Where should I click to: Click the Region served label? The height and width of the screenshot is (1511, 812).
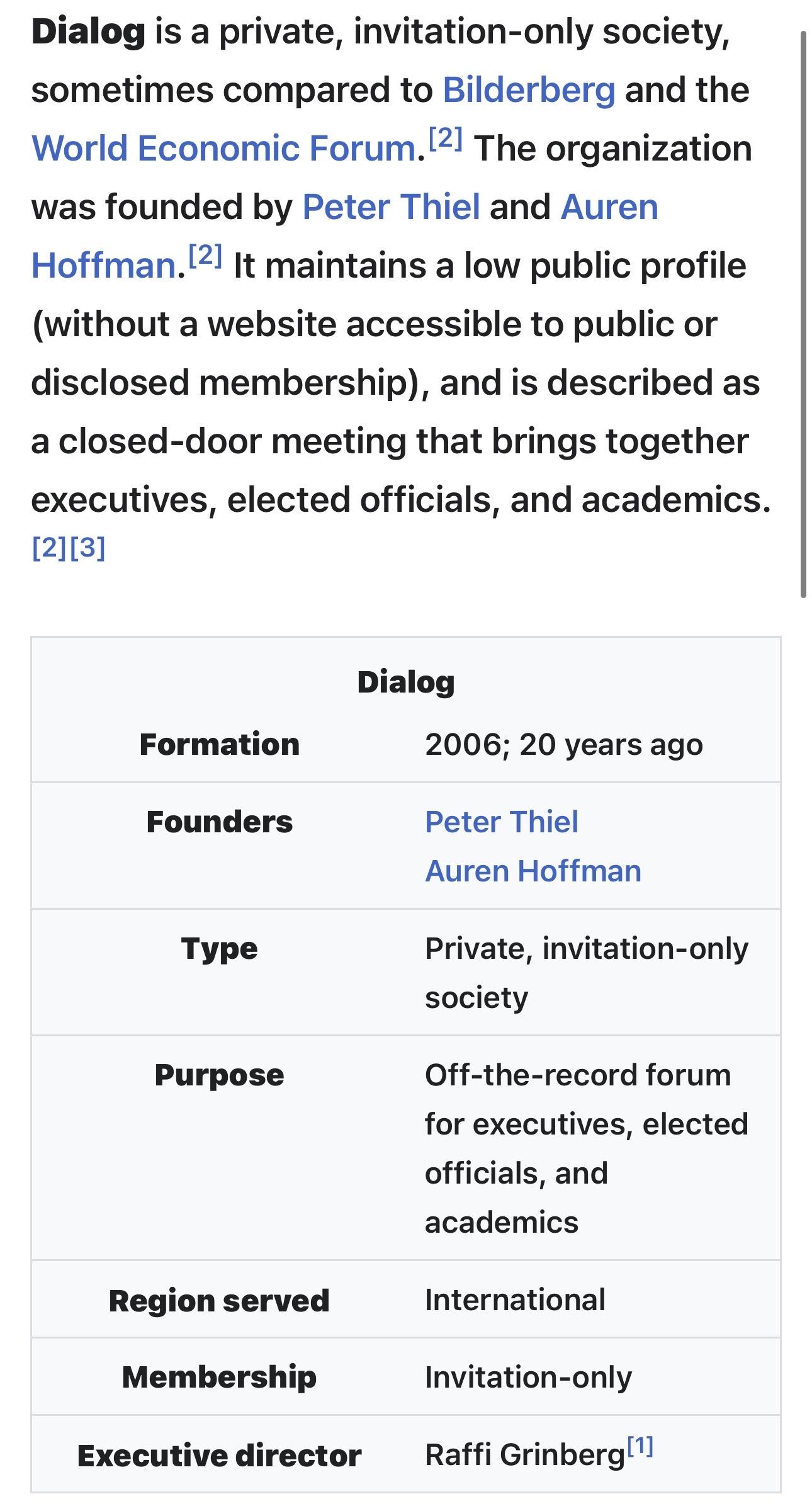(220, 1301)
